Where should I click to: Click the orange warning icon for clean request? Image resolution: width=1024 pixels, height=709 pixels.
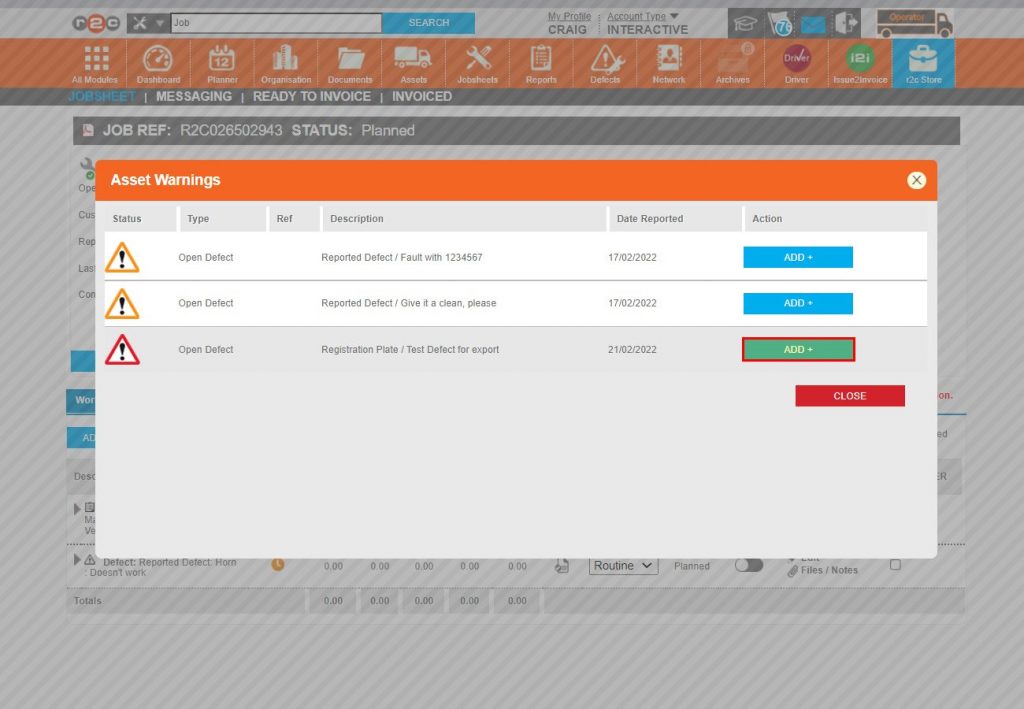122,304
